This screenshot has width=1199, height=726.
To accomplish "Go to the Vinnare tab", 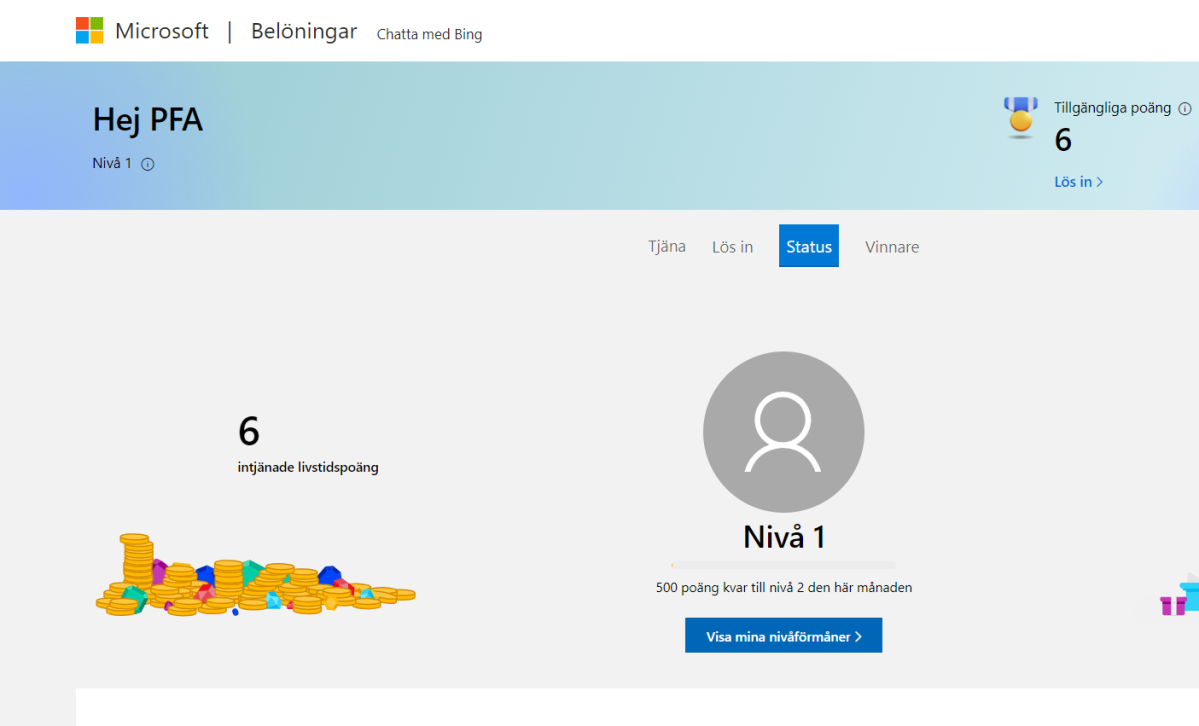I will click(x=891, y=247).
